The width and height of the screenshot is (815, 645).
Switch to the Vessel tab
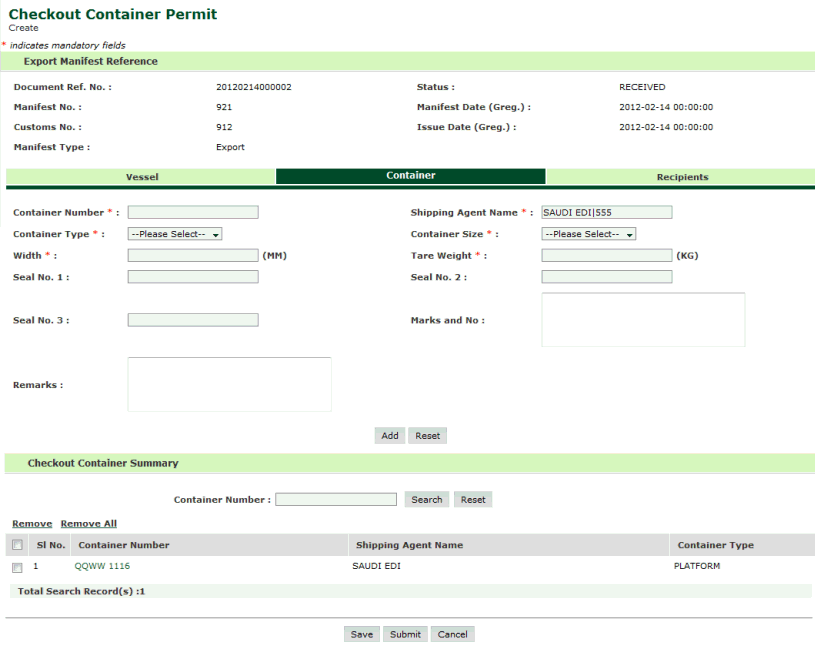tap(141, 177)
